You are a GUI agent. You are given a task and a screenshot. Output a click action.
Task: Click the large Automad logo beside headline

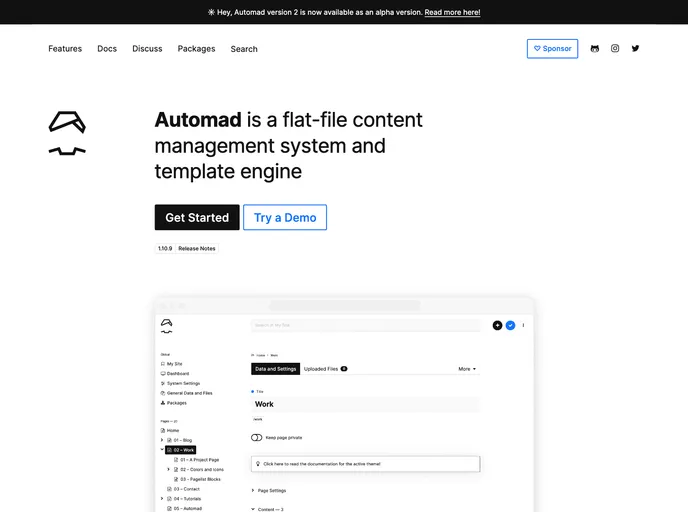click(67, 133)
